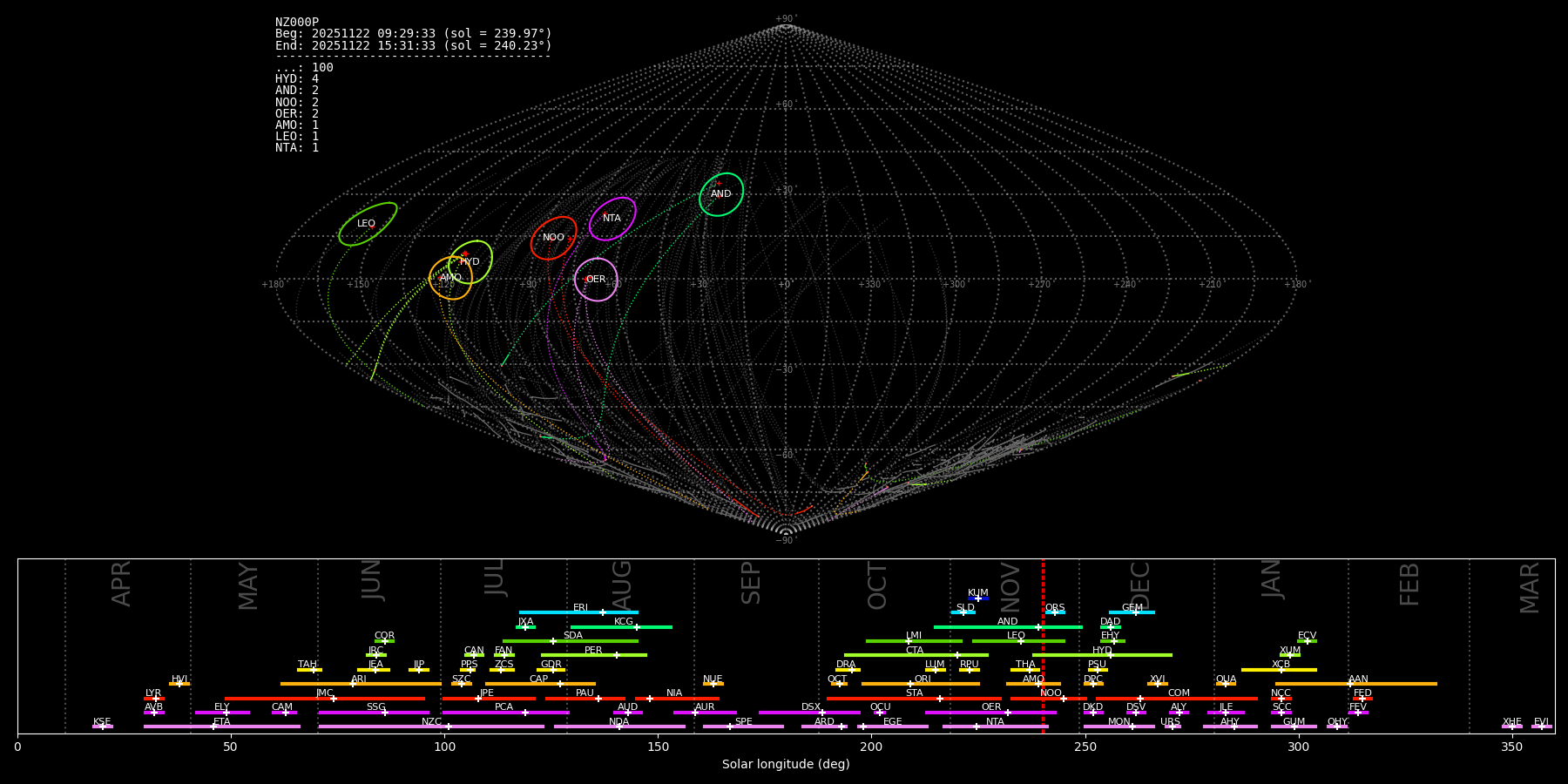This screenshot has width=1568, height=784.
Task: Click the sporadic count line reading 100
Action: pos(304,68)
